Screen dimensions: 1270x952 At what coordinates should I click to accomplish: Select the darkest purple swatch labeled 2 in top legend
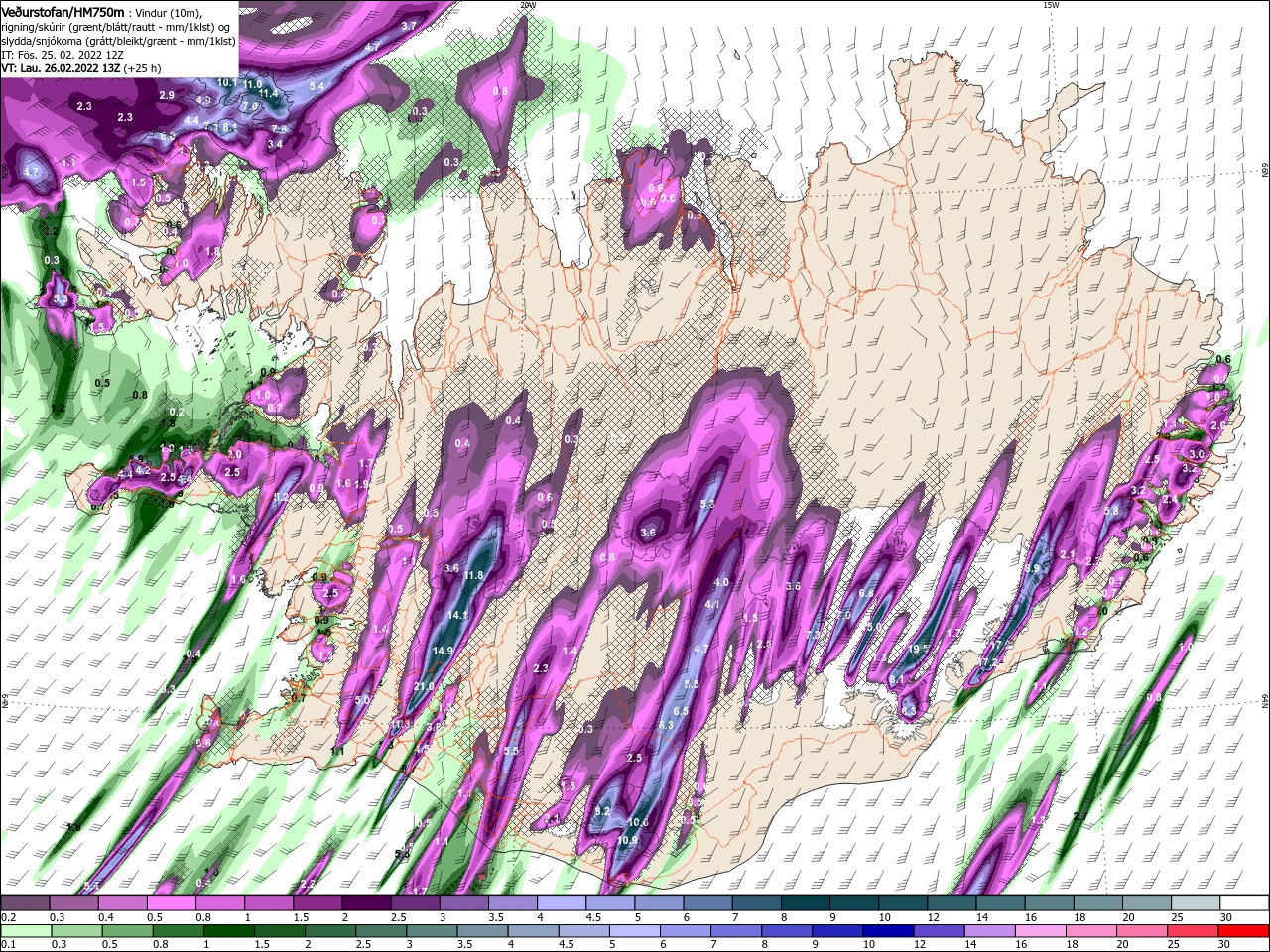365,903
